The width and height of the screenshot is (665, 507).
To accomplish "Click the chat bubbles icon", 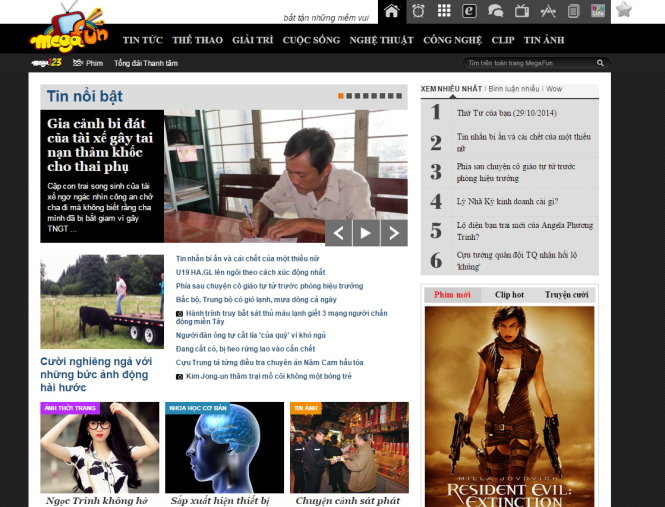I will (495, 11).
